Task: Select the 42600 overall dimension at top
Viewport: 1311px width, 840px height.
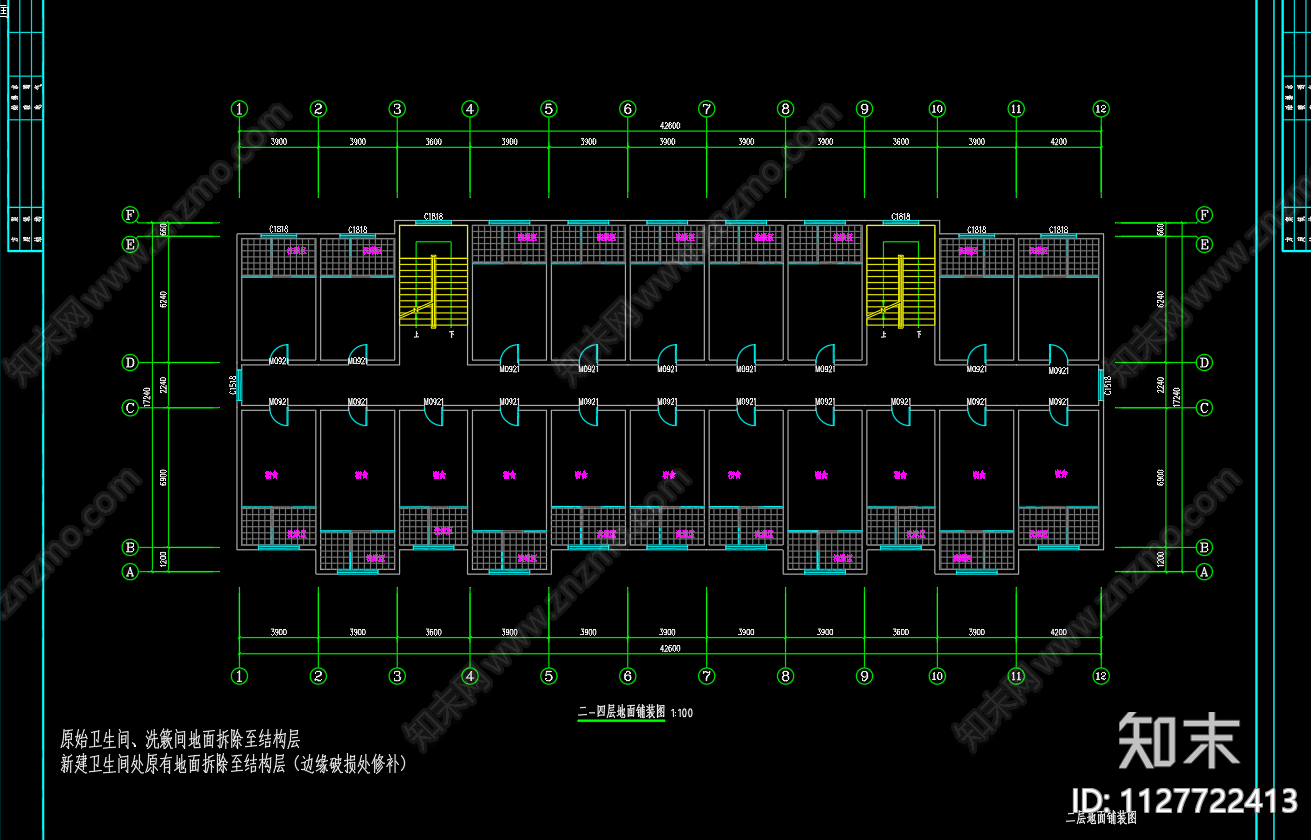Action: 669,126
